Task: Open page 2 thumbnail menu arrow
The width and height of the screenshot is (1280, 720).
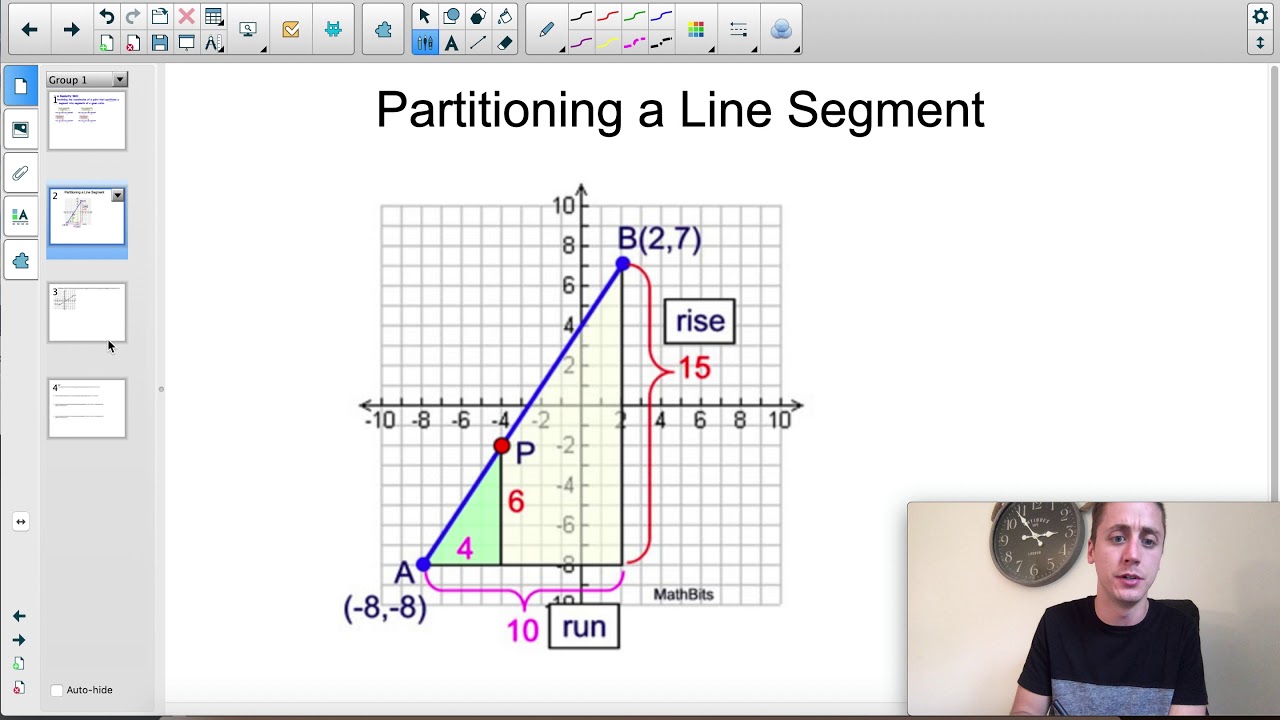Action: pyautogui.click(x=117, y=195)
